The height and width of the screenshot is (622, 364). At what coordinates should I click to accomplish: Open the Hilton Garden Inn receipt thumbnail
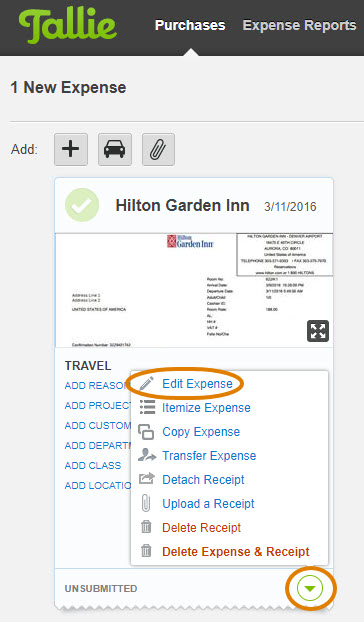pos(194,290)
